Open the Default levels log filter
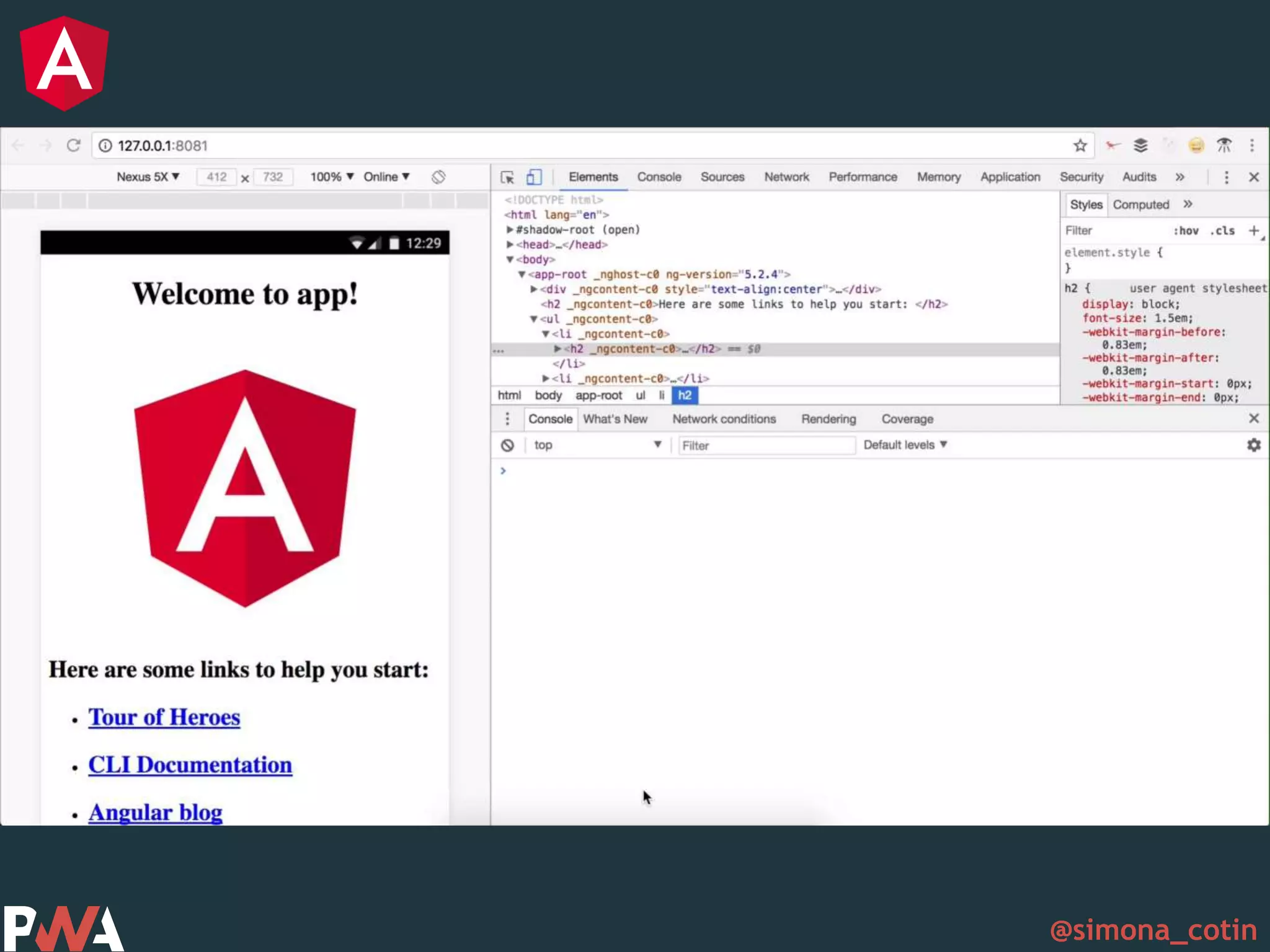 pos(905,445)
